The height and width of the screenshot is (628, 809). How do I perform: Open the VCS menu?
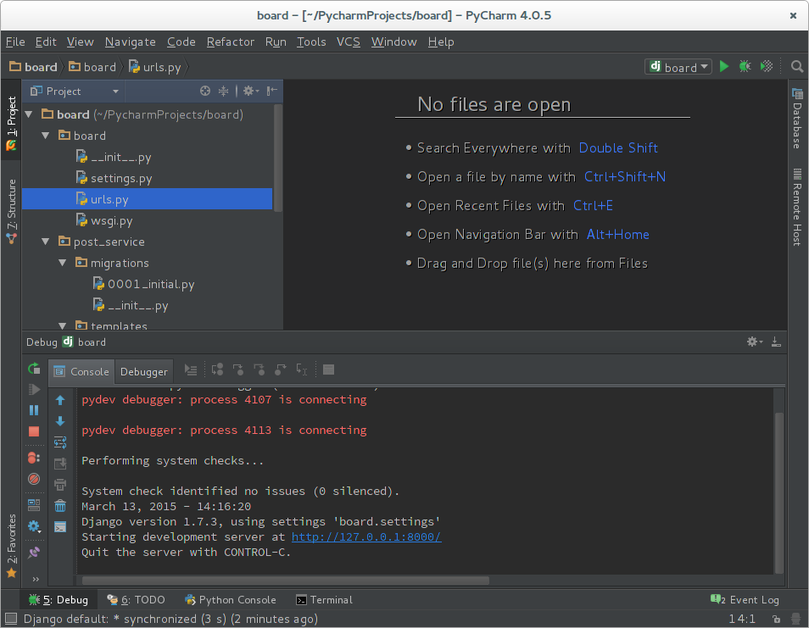pos(348,42)
